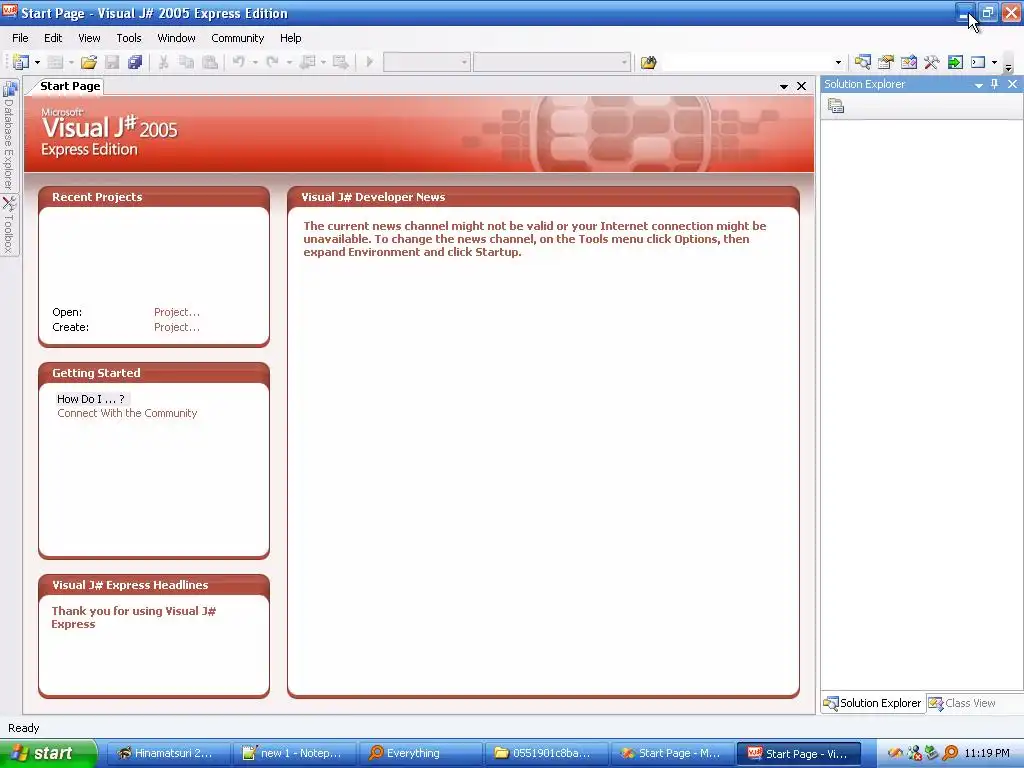The image size is (1024, 768).
Task: Open Solution Explorer from the toolbar icon
Action: (x=863, y=62)
